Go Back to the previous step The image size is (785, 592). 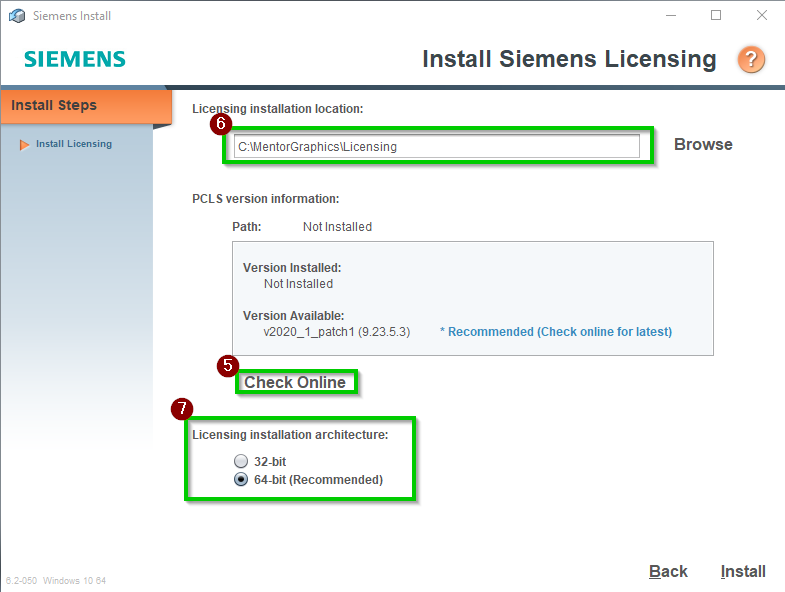point(668,571)
